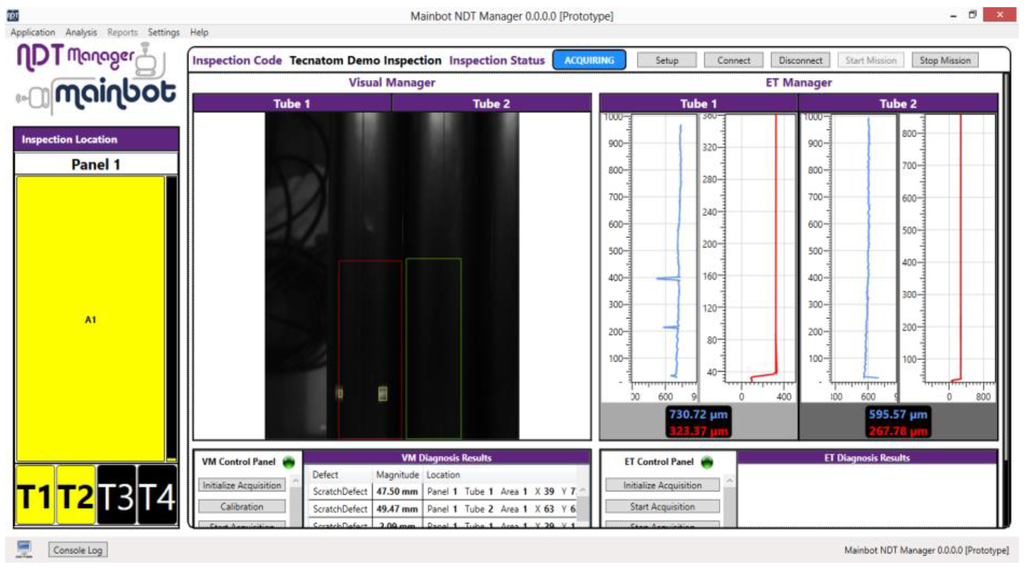Toggle the ACQUIRING status button

tap(589, 60)
